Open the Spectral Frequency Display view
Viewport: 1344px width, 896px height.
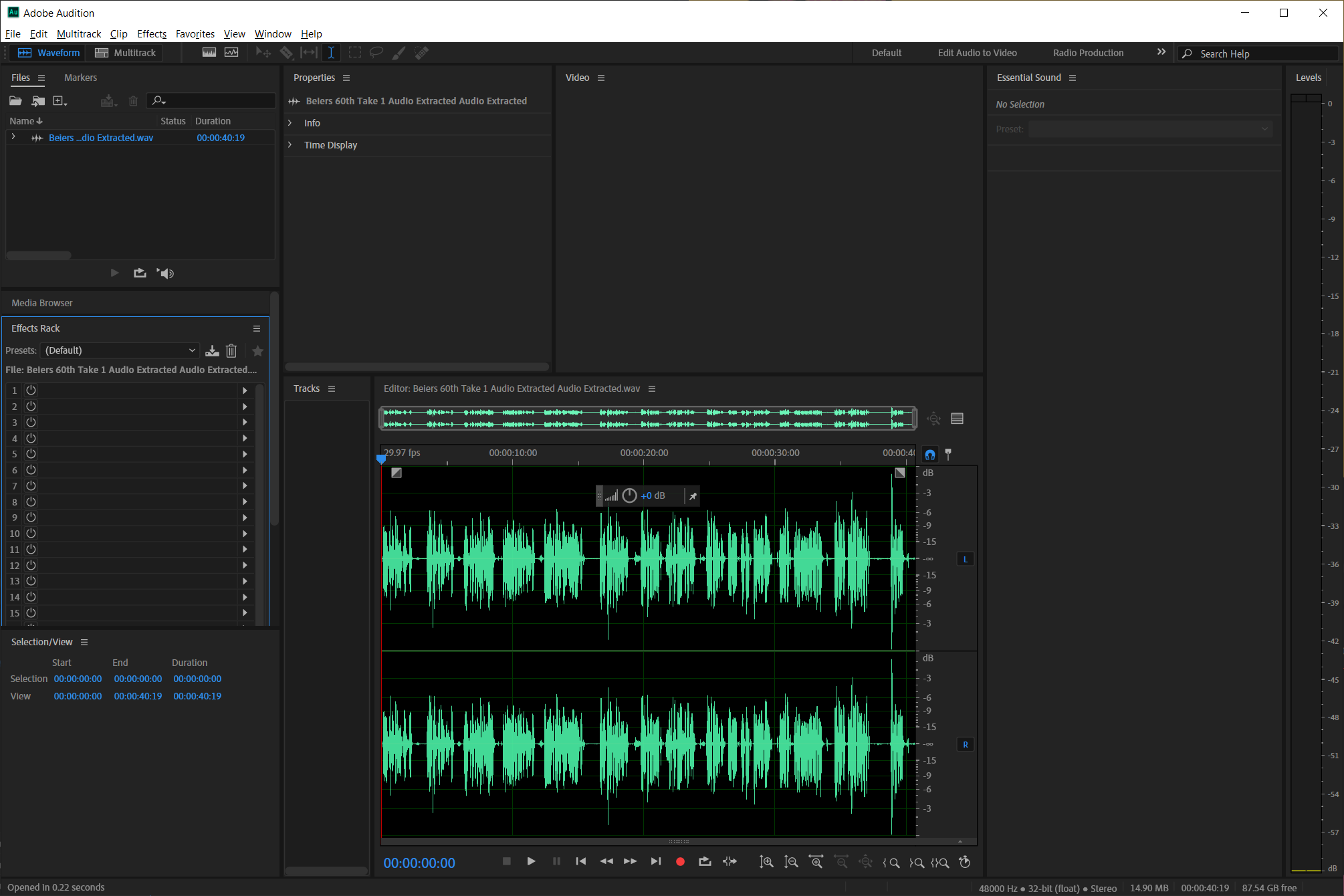(x=209, y=52)
